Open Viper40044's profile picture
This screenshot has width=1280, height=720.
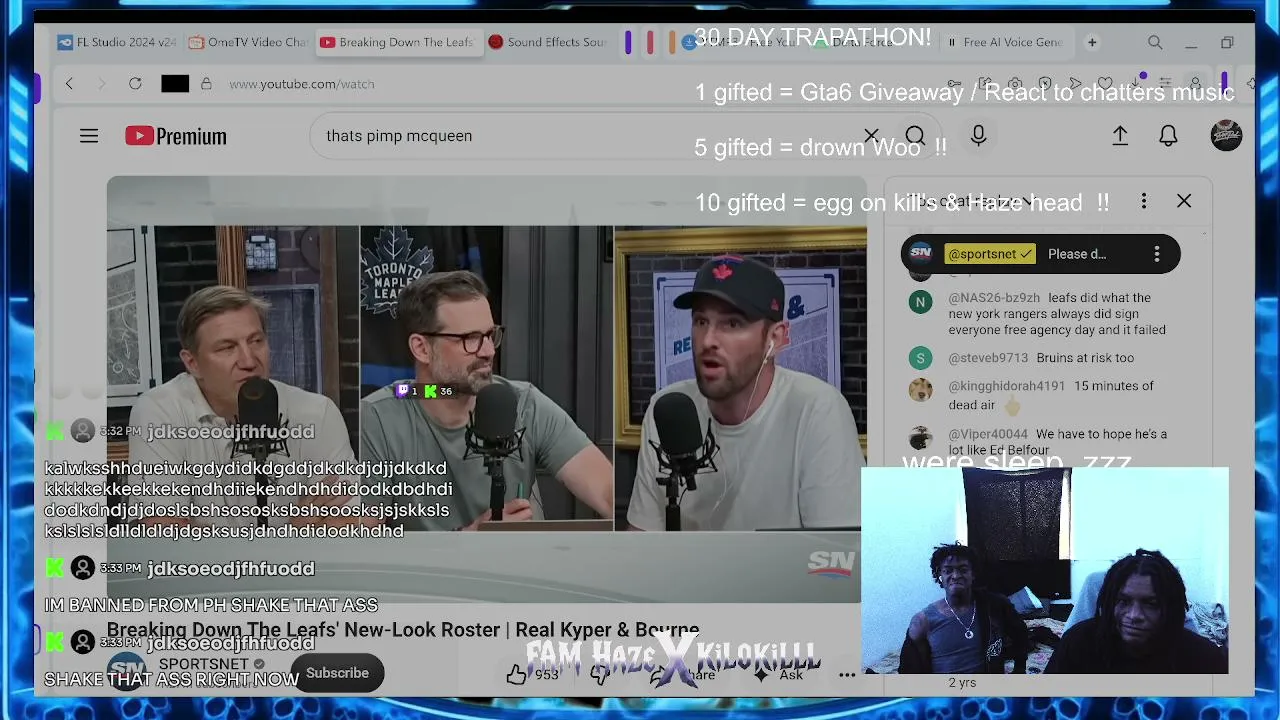pyautogui.click(x=920, y=438)
